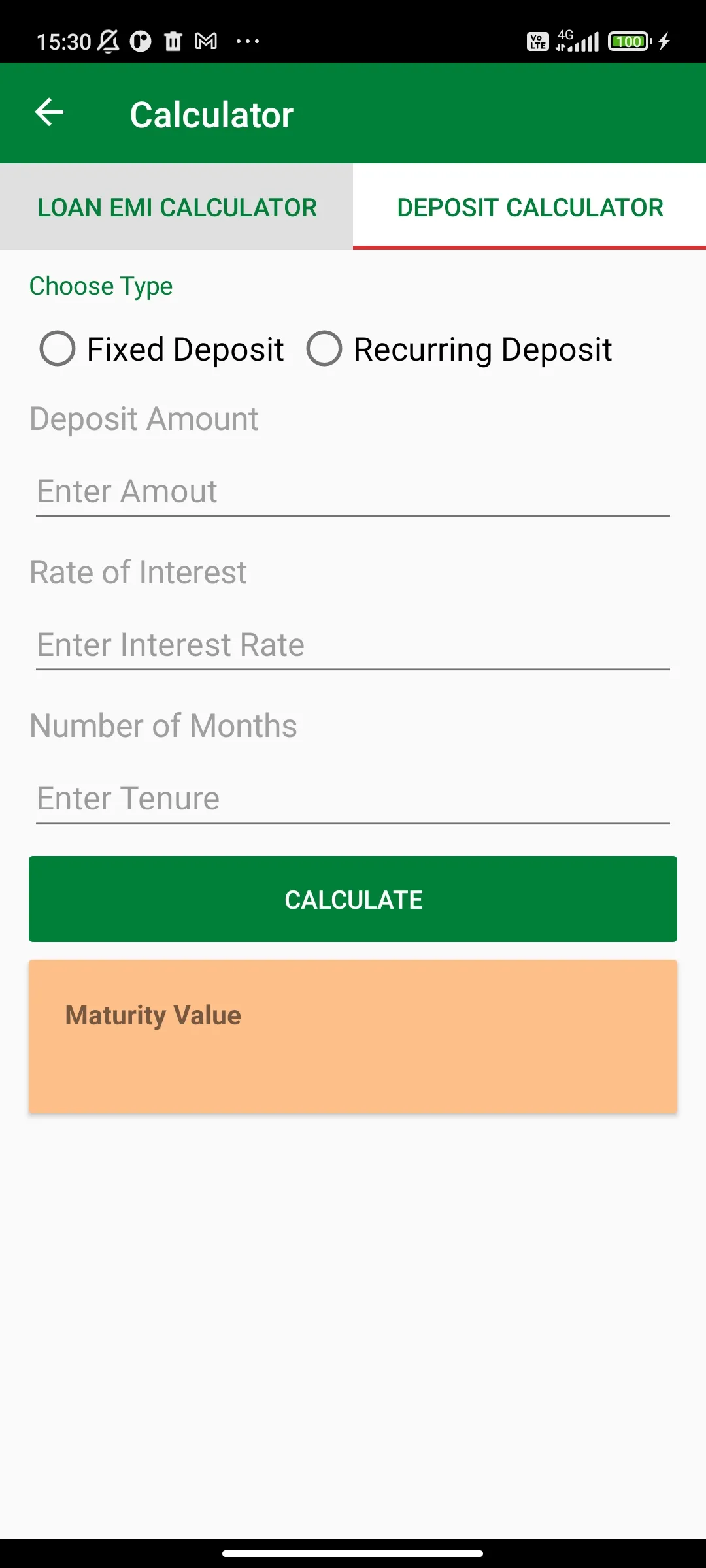
Task: Tap the Gmail notification icon
Action: click(x=207, y=42)
